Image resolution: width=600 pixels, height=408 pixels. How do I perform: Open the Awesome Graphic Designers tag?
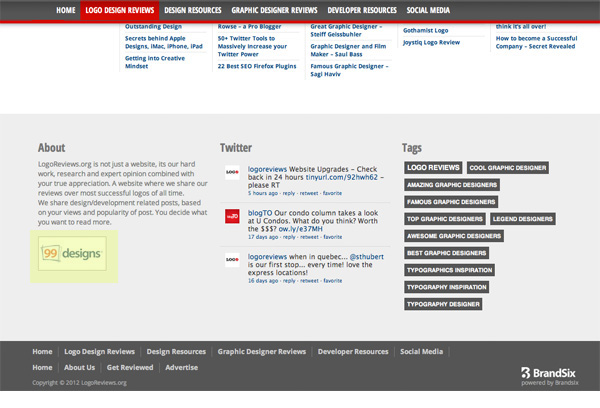coord(454,236)
